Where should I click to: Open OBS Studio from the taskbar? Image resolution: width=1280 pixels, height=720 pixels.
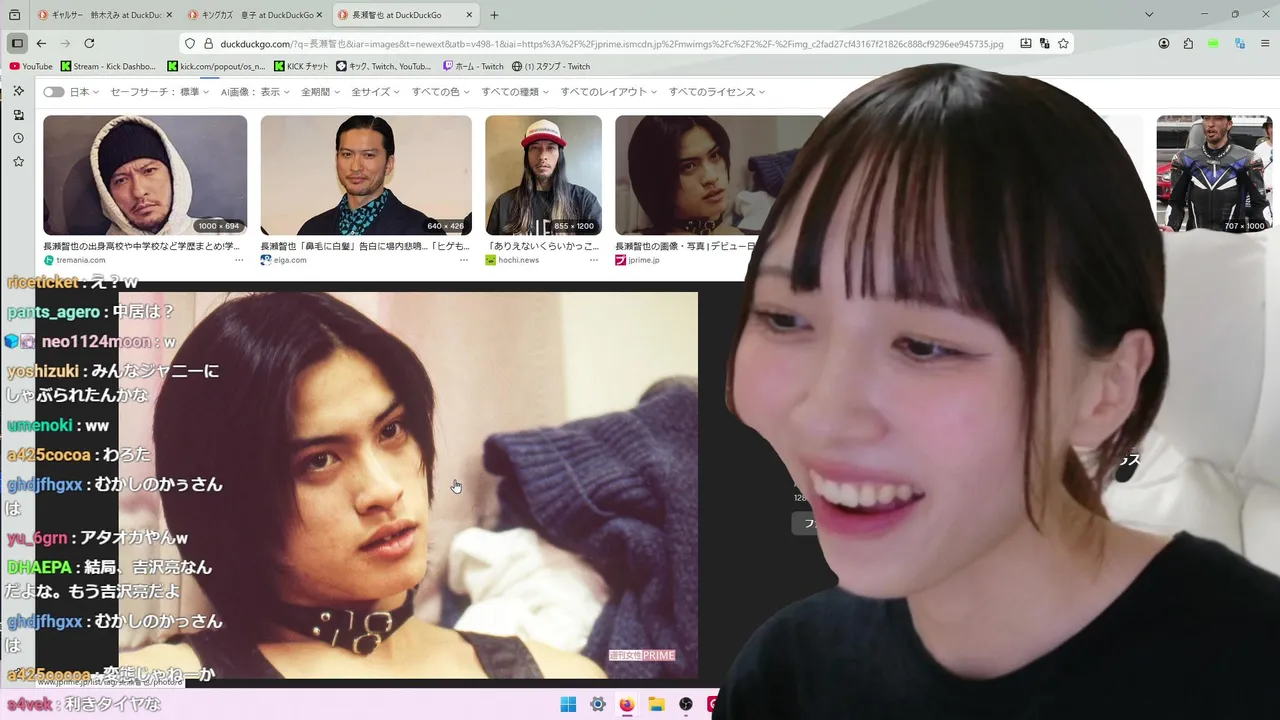click(x=686, y=704)
